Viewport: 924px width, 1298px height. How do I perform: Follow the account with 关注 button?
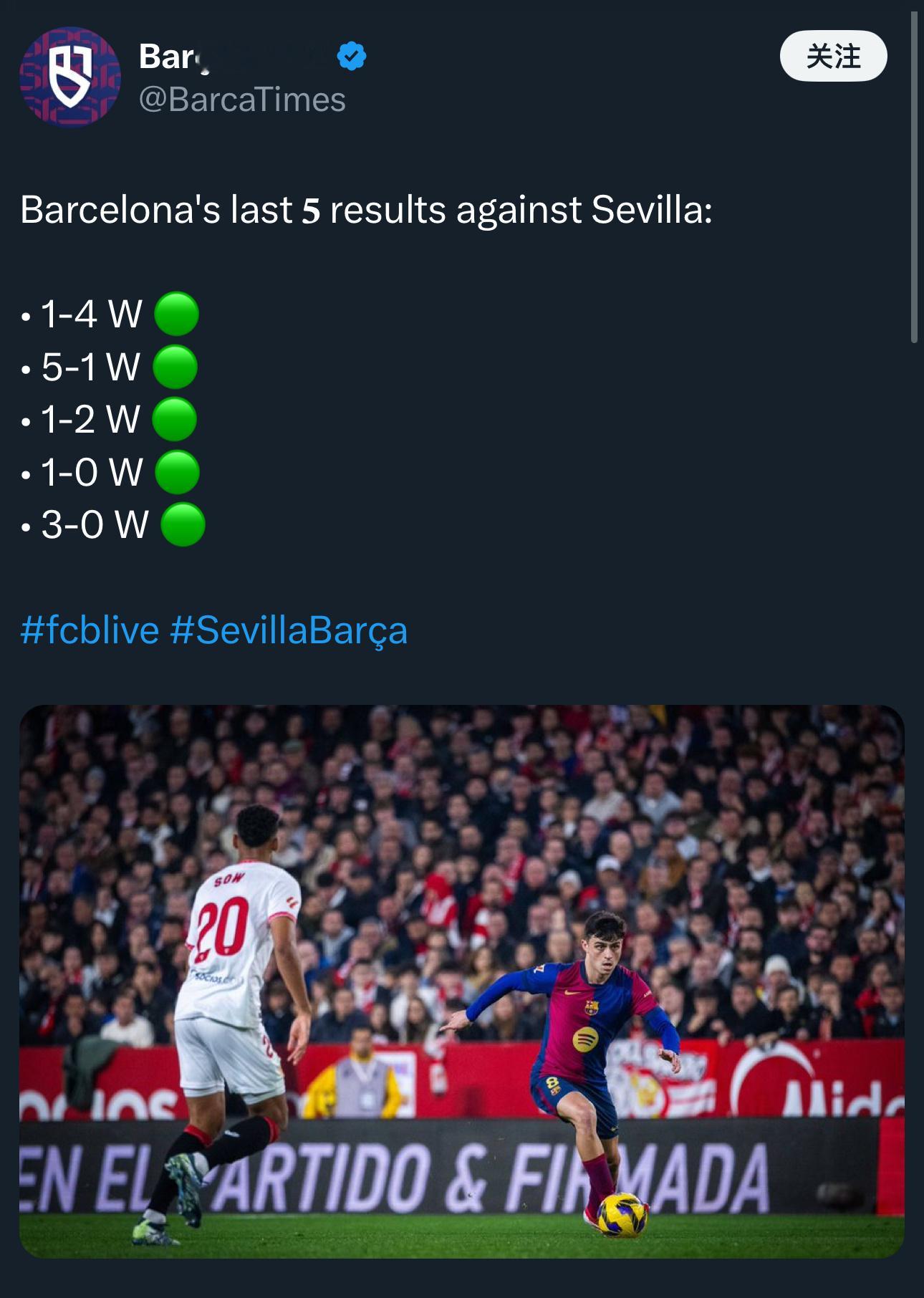(x=833, y=56)
